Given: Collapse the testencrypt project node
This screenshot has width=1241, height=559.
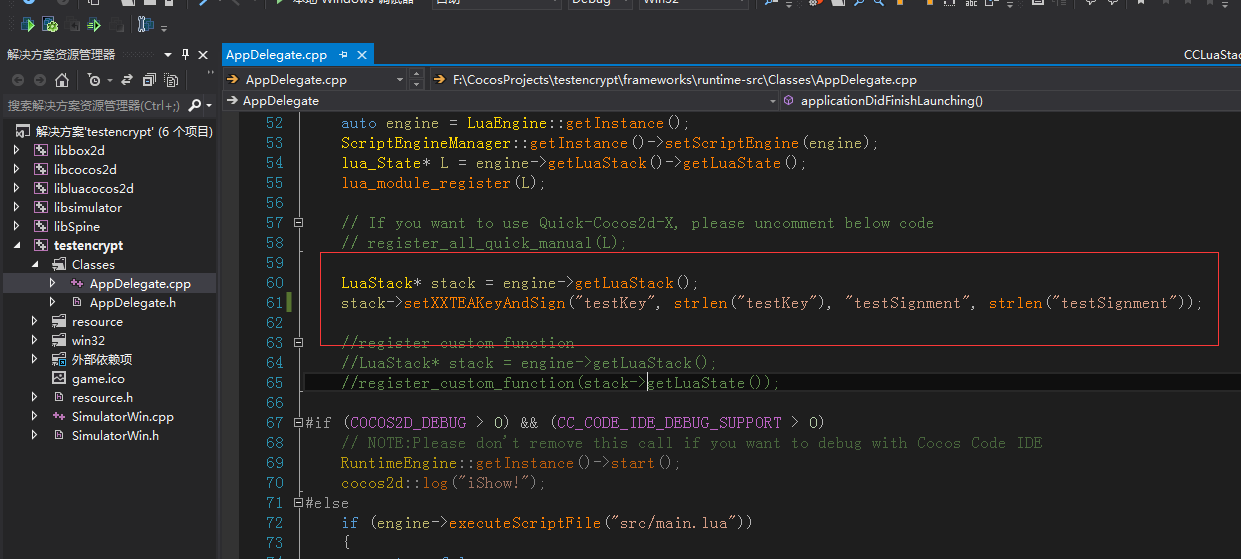Looking at the screenshot, I should coord(15,245).
